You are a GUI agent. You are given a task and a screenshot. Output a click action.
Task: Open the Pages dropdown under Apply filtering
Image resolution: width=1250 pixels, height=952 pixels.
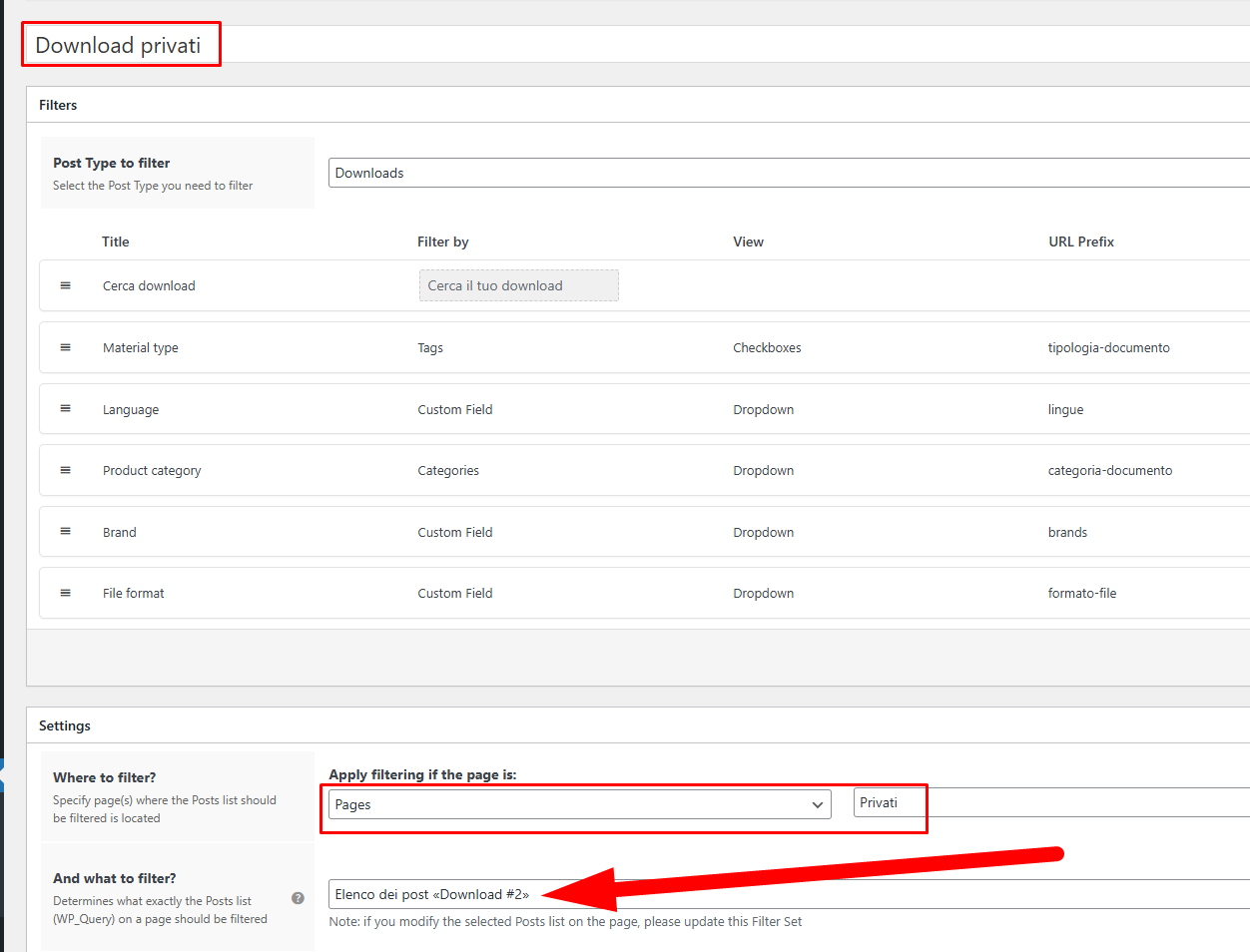580,804
